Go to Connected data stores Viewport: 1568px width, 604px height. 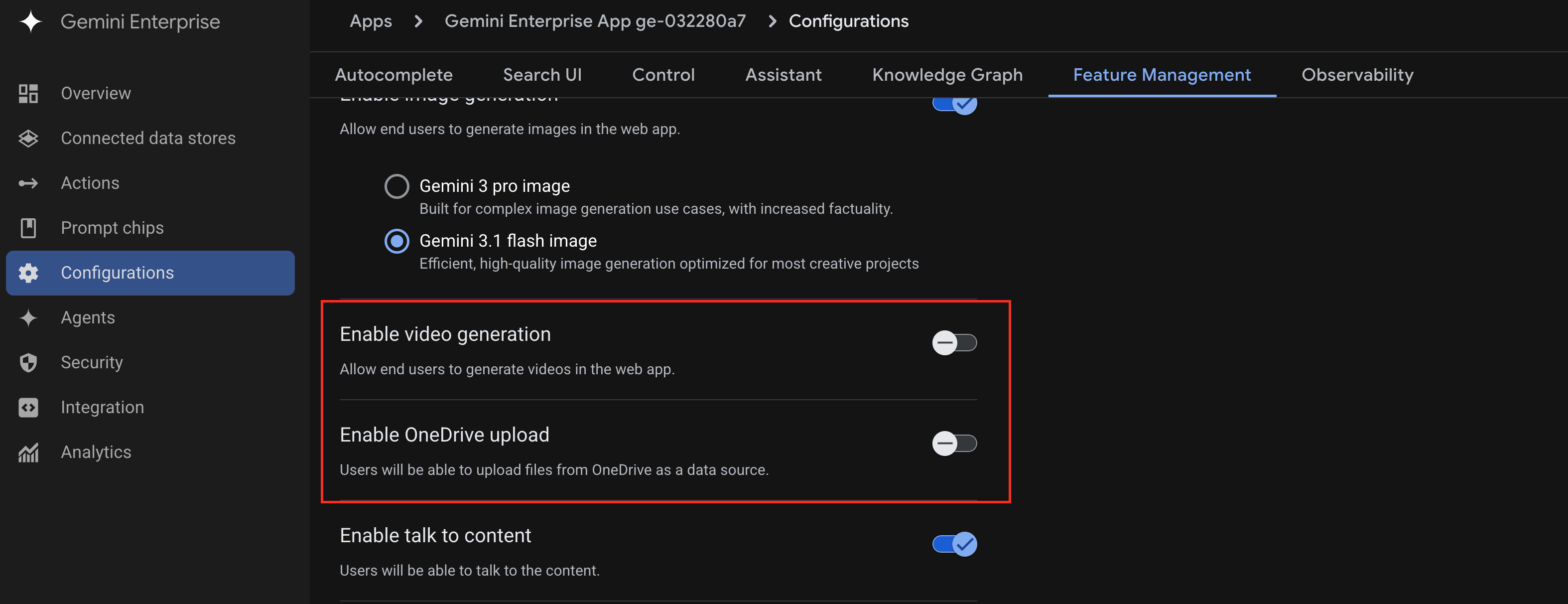pos(150,138)
